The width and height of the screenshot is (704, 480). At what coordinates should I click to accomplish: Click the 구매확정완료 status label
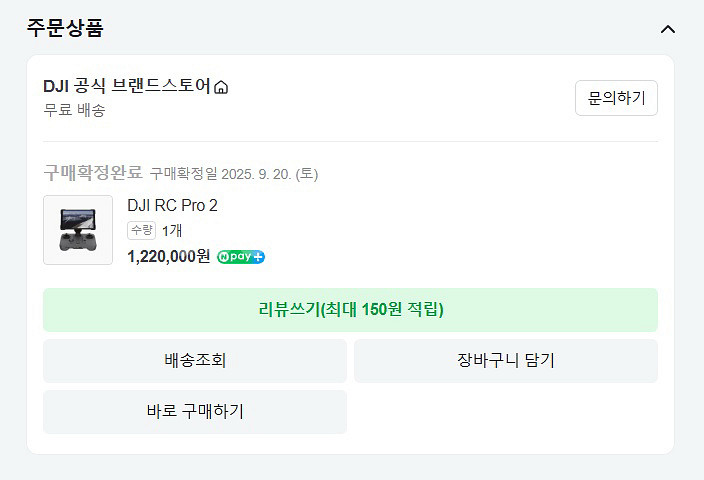point(93,173)
